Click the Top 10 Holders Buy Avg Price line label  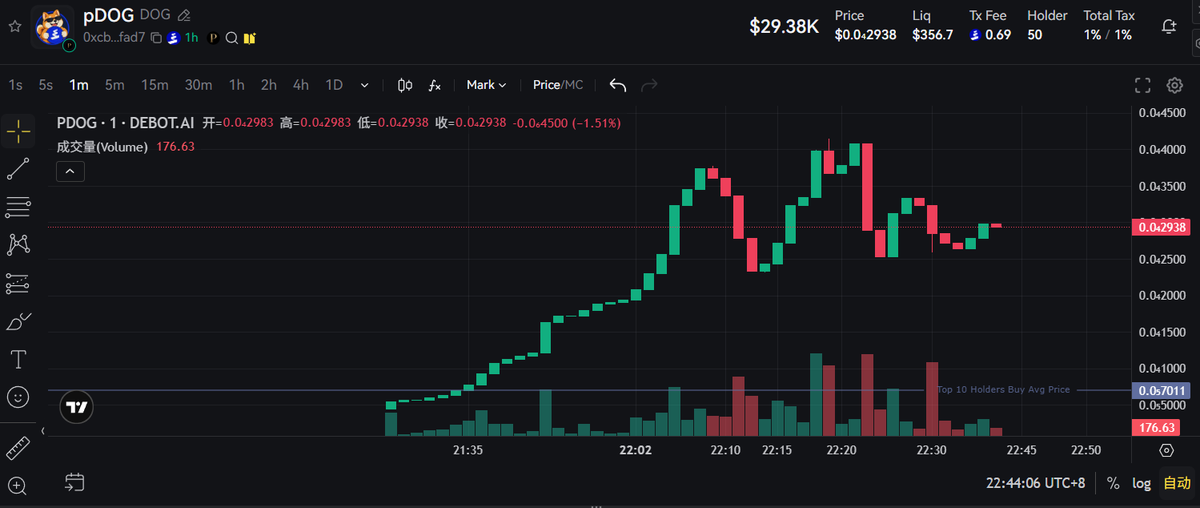click(1004, 389)
